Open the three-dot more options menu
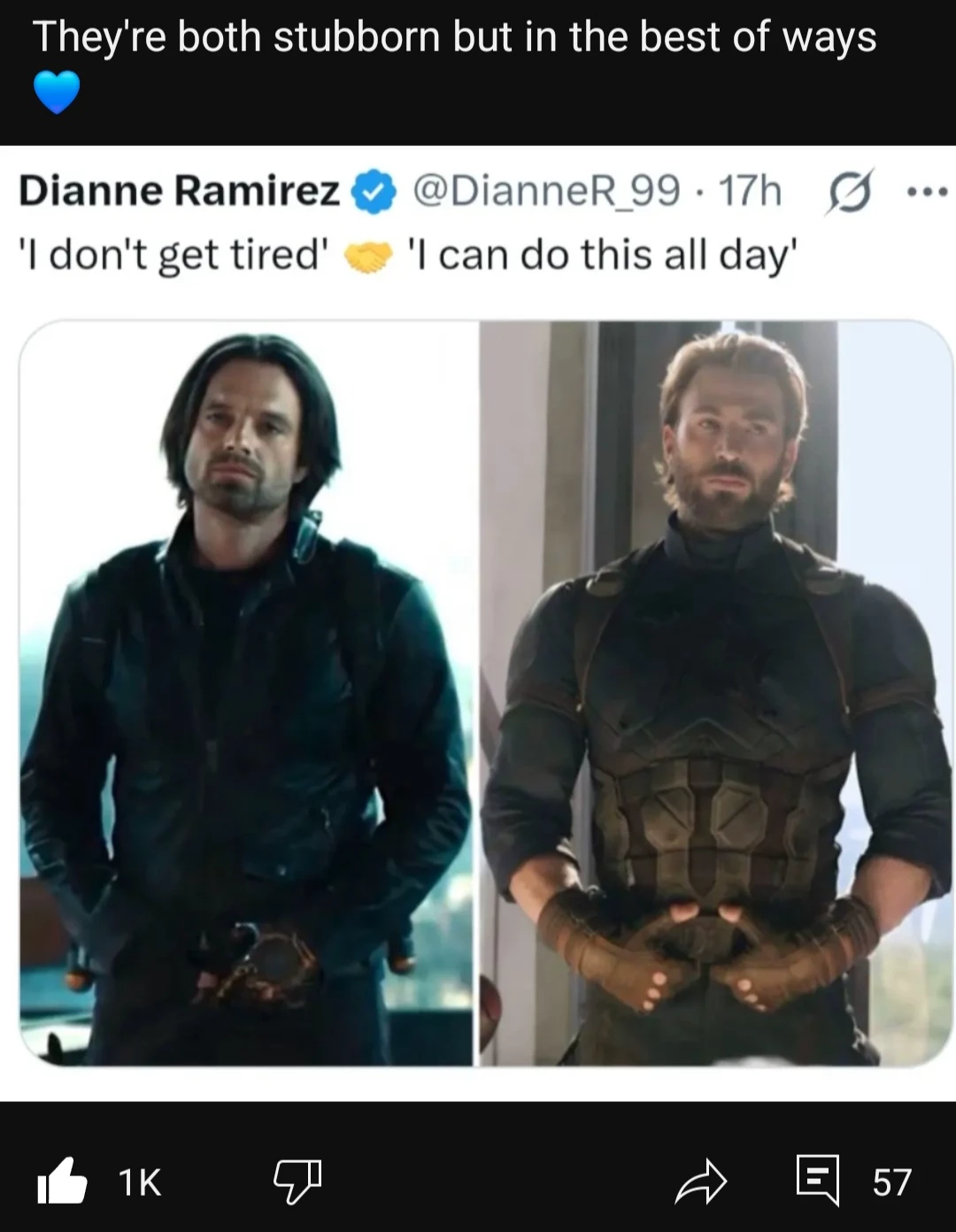 (x=926, y=190)
